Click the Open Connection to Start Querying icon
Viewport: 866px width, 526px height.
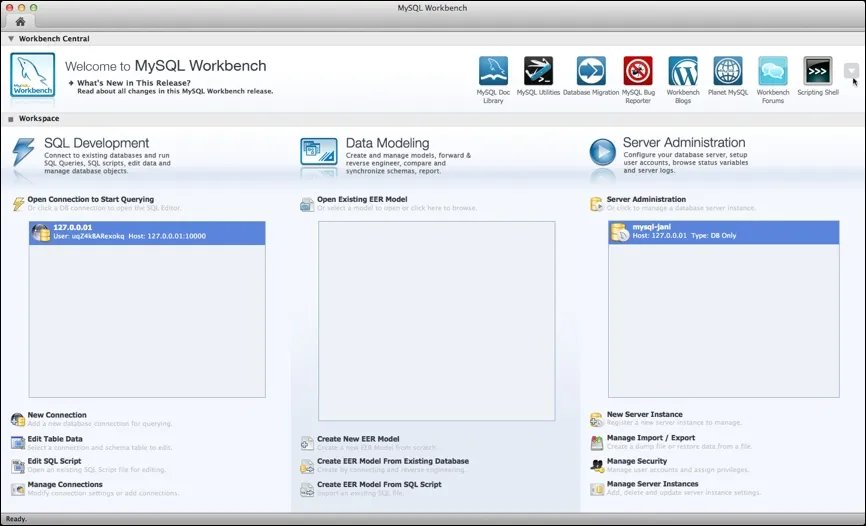pyautogui.click(x=18, y=204)
